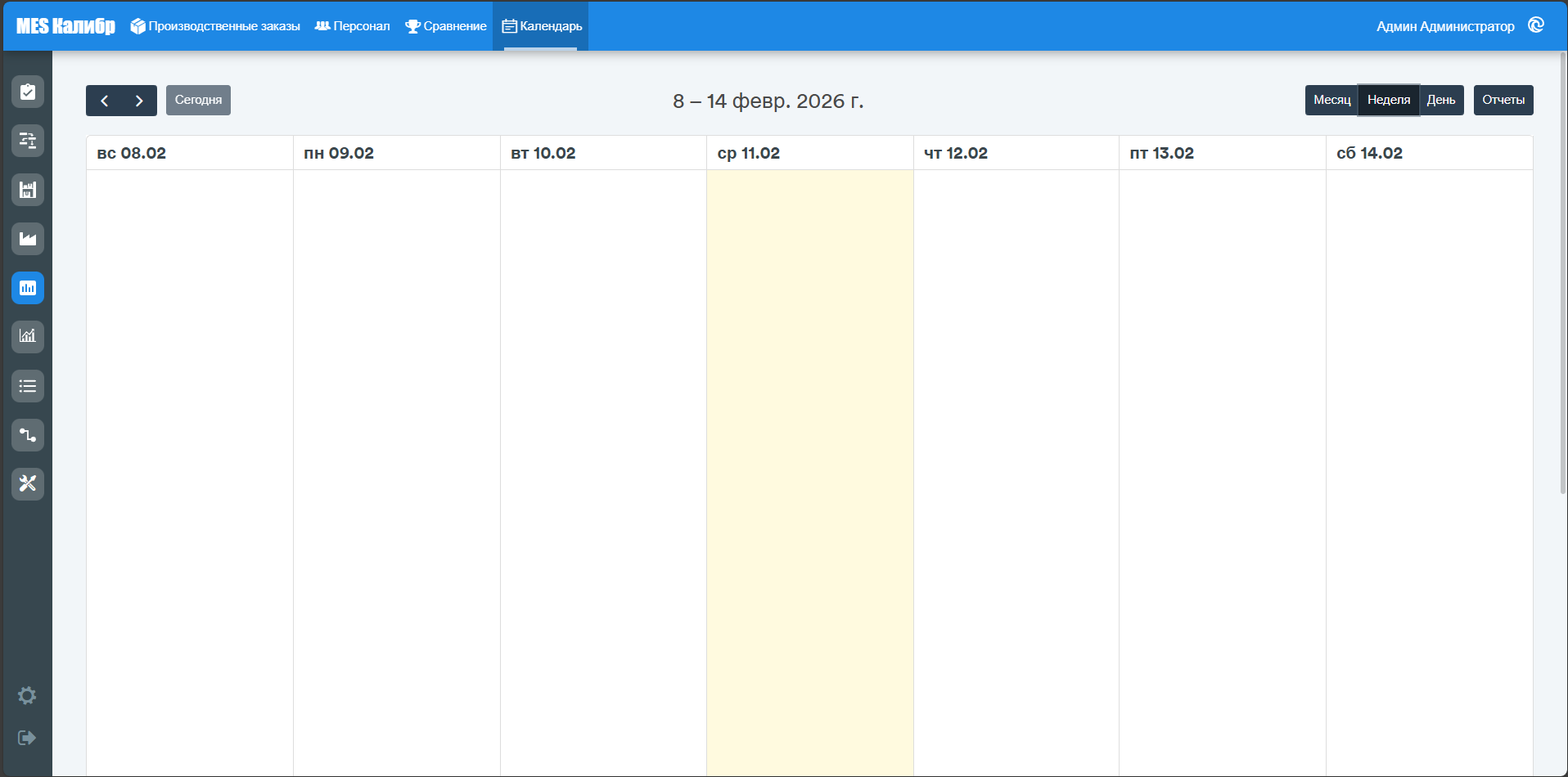The height and width of the screenshot is (777, 1568).
Task: Switch to Месяц view
Action: coord(1331,100)
